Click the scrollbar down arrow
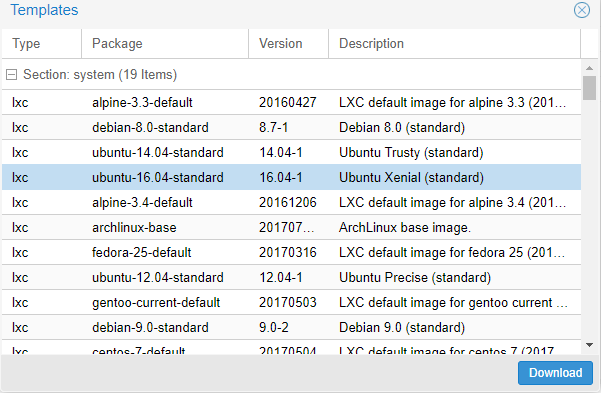The height and width of the screenshot is (393, 601). coord(590,345)
